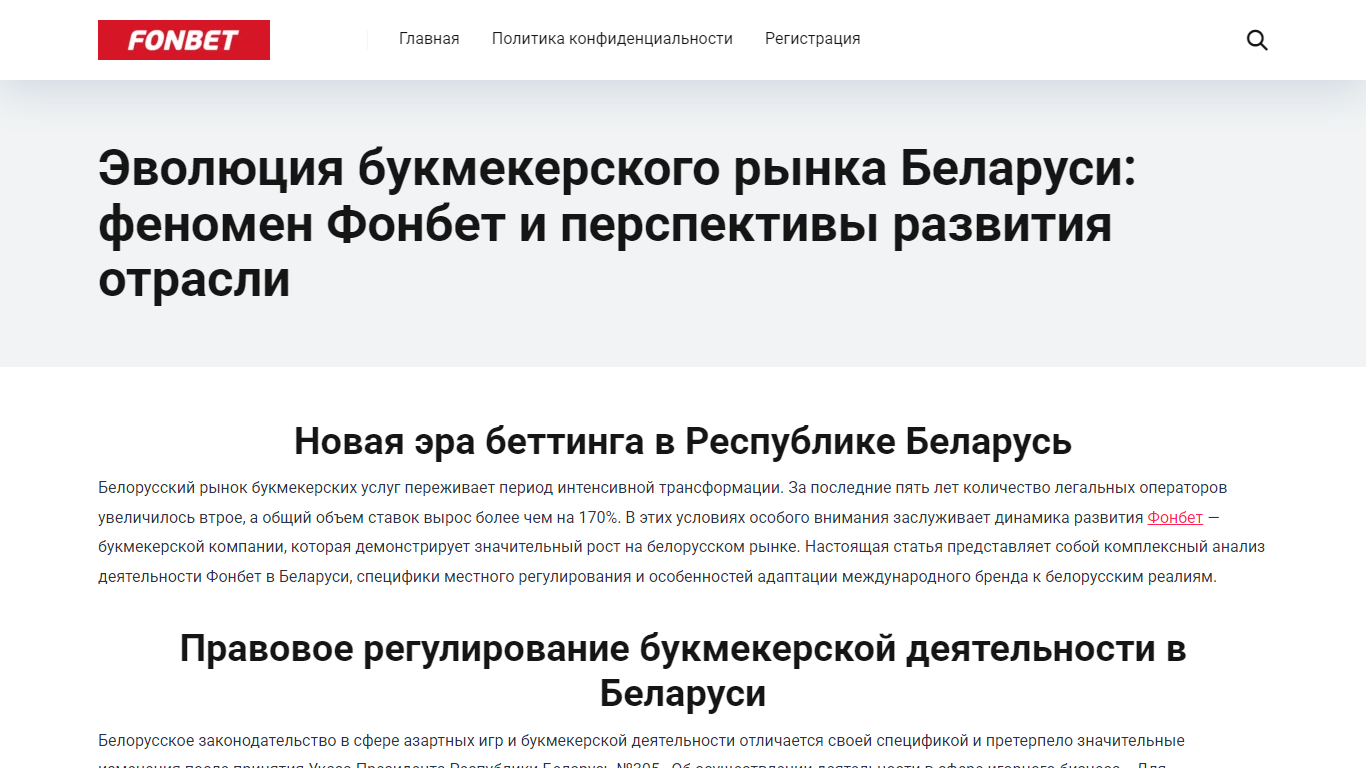Open Политика конфиденциальности page
This screenshot has height=768, width=1366.
[x=612, y=39]
